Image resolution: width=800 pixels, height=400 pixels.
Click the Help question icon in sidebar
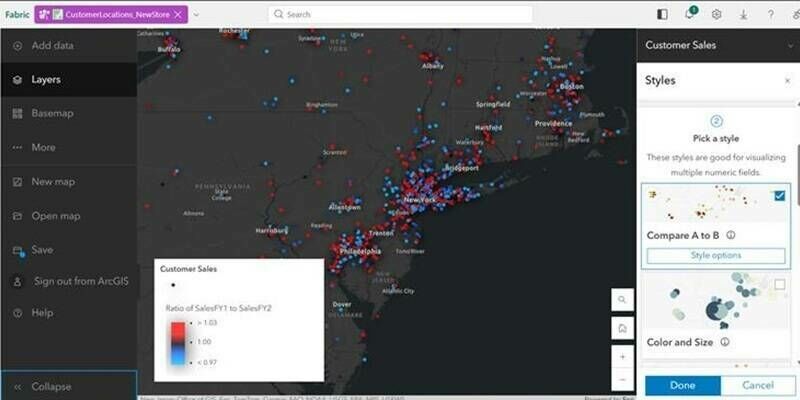click(17, 313)
